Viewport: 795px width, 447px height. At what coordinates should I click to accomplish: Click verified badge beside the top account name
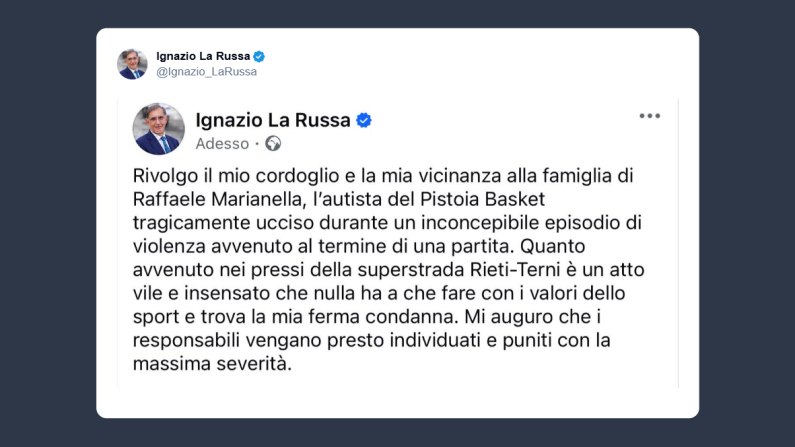tap(259, 56)
